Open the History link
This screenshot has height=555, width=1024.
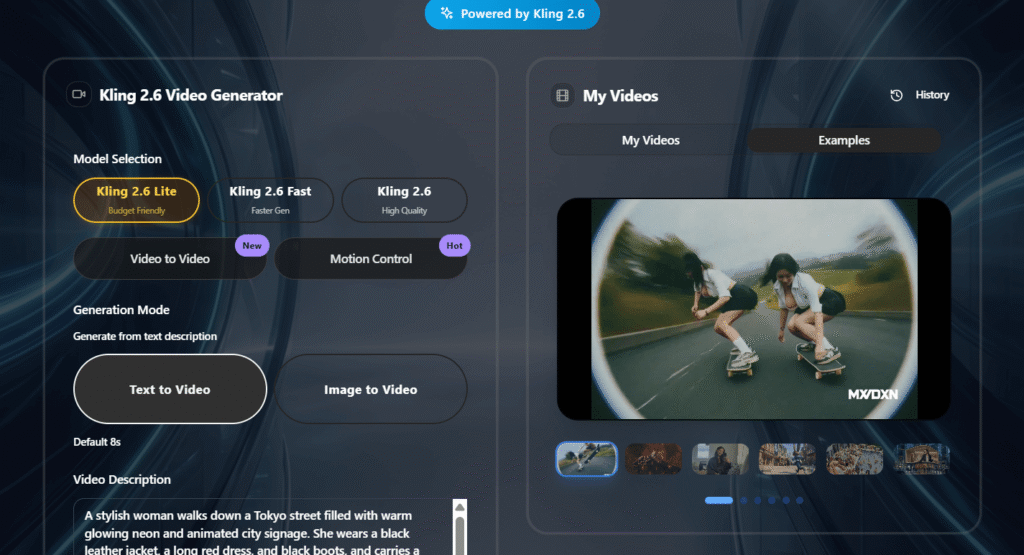(x=932, y=95)
